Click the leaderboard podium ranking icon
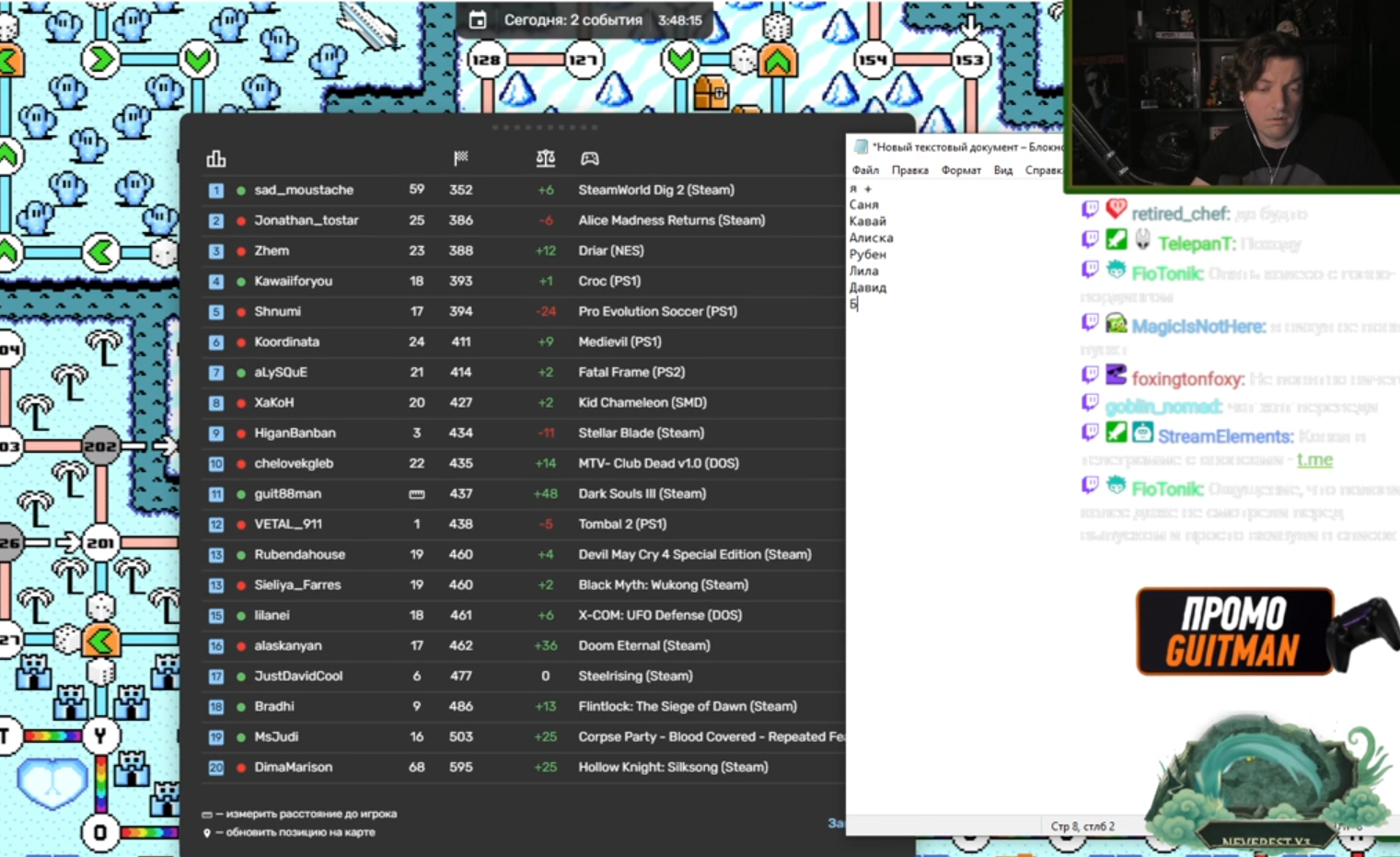The image size is (1400, 857). tap(216, 159)
